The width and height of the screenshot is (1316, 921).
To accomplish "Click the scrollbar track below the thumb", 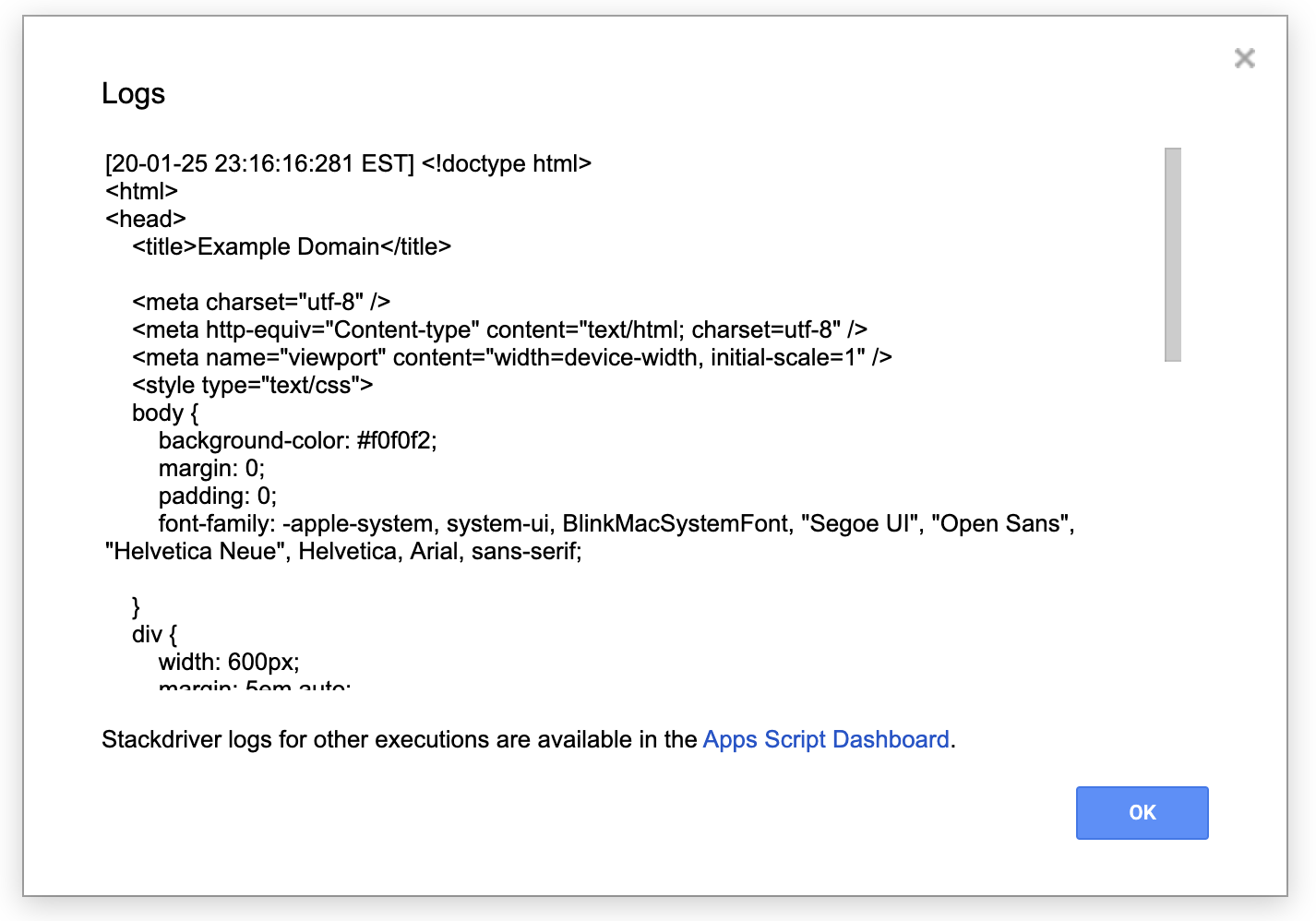I will (x=1173, y=526).
